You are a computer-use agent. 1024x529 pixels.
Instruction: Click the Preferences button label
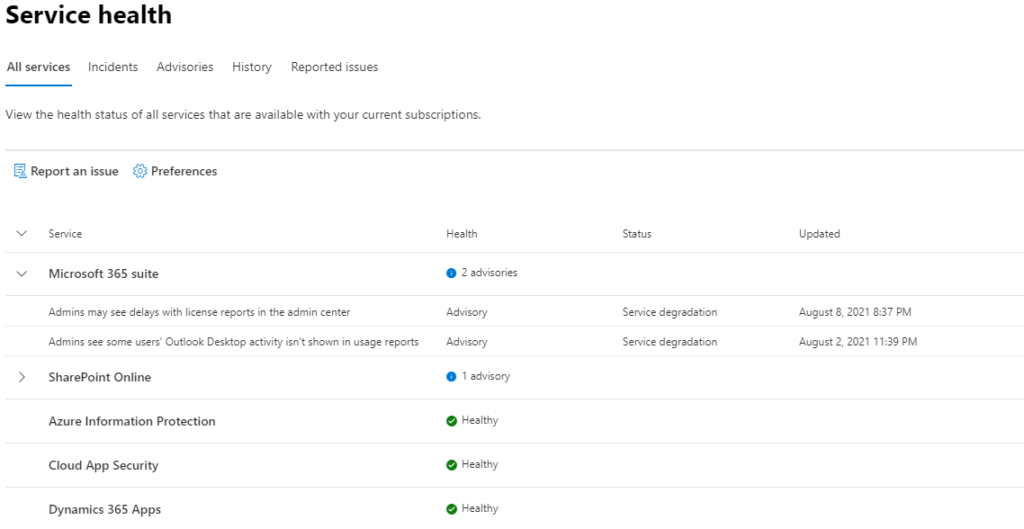[x=184, y=171]
